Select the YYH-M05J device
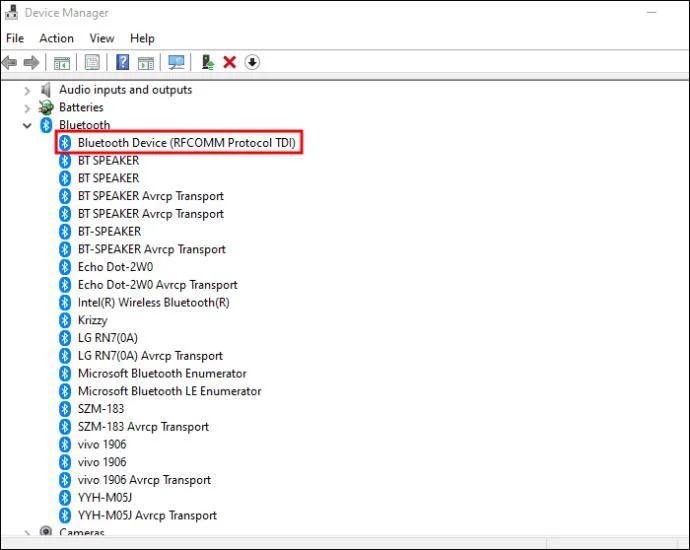 pos(105,498)
